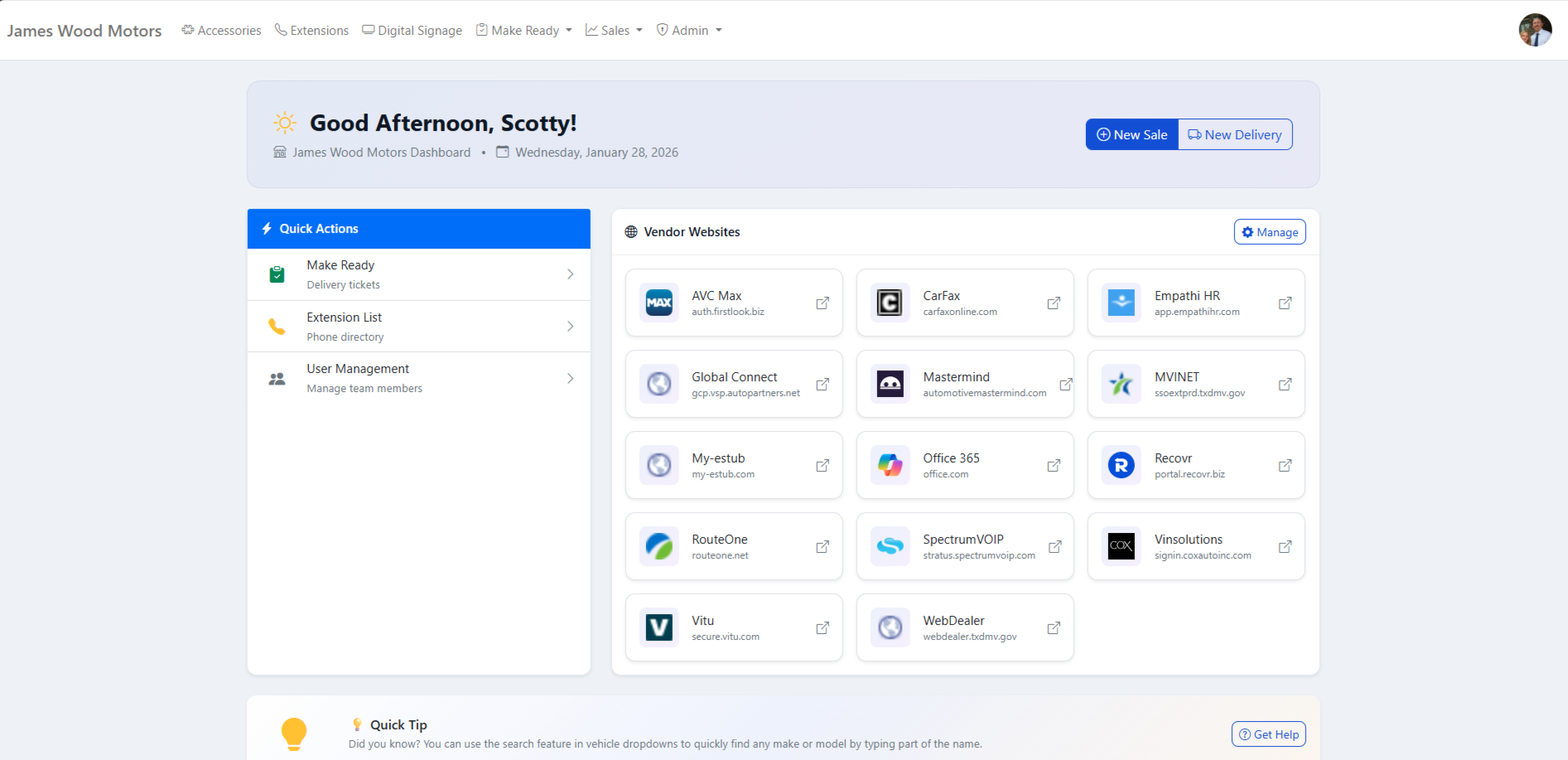Screen dimensions: 1568x760
Task: Expand the Sales dropdown
Action: 613,30
